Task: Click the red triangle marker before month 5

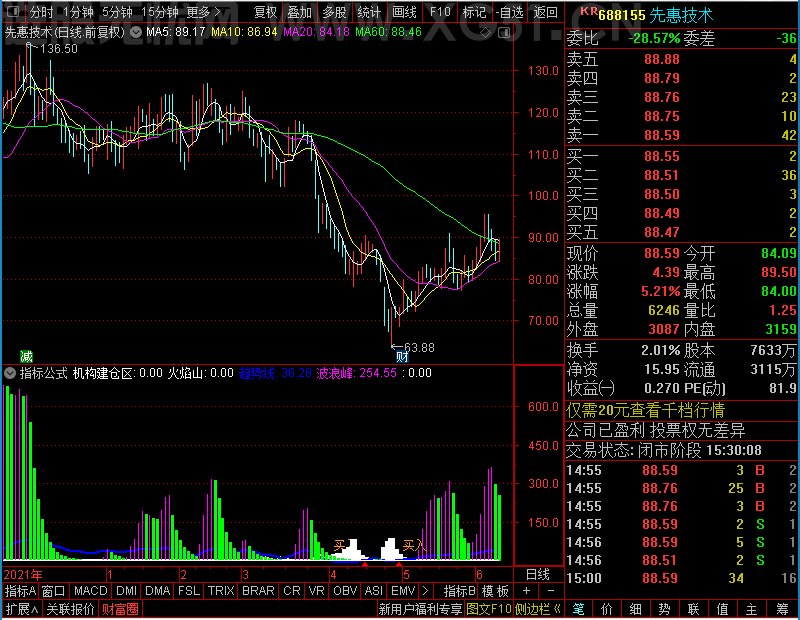Action: pos(399,565)
